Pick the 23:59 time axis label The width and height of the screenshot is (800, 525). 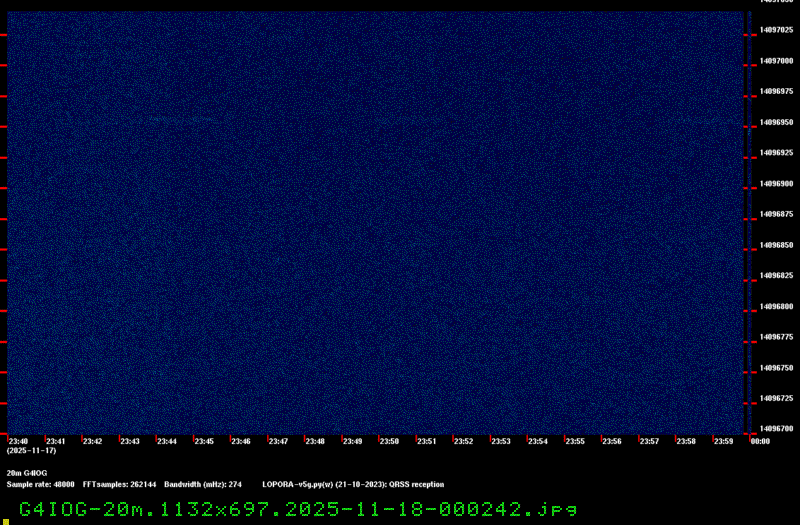(723, 441)
